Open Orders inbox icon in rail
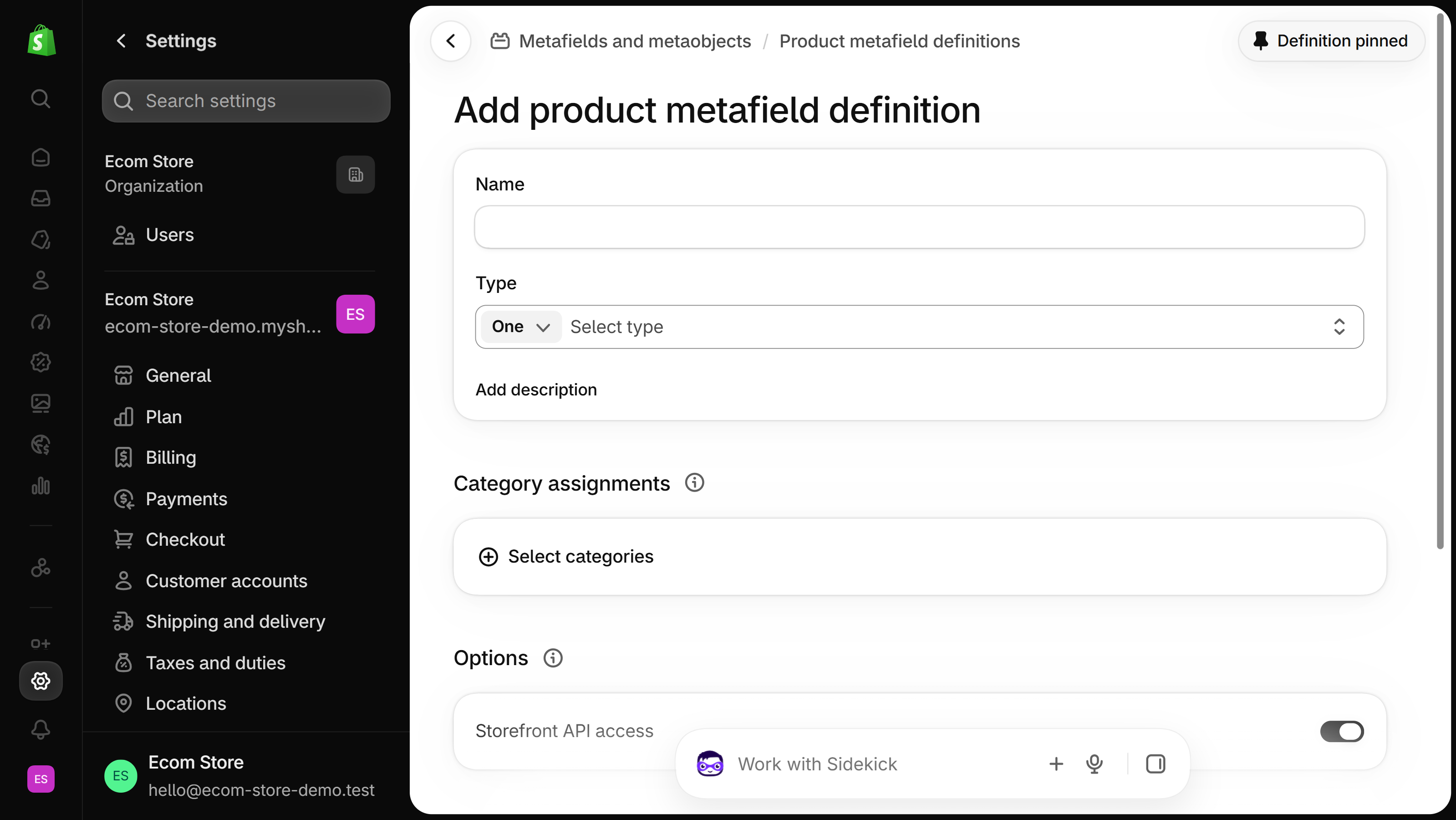This screenshot has height=820, width=1456. pyautogui.click(x=41, y=198)
